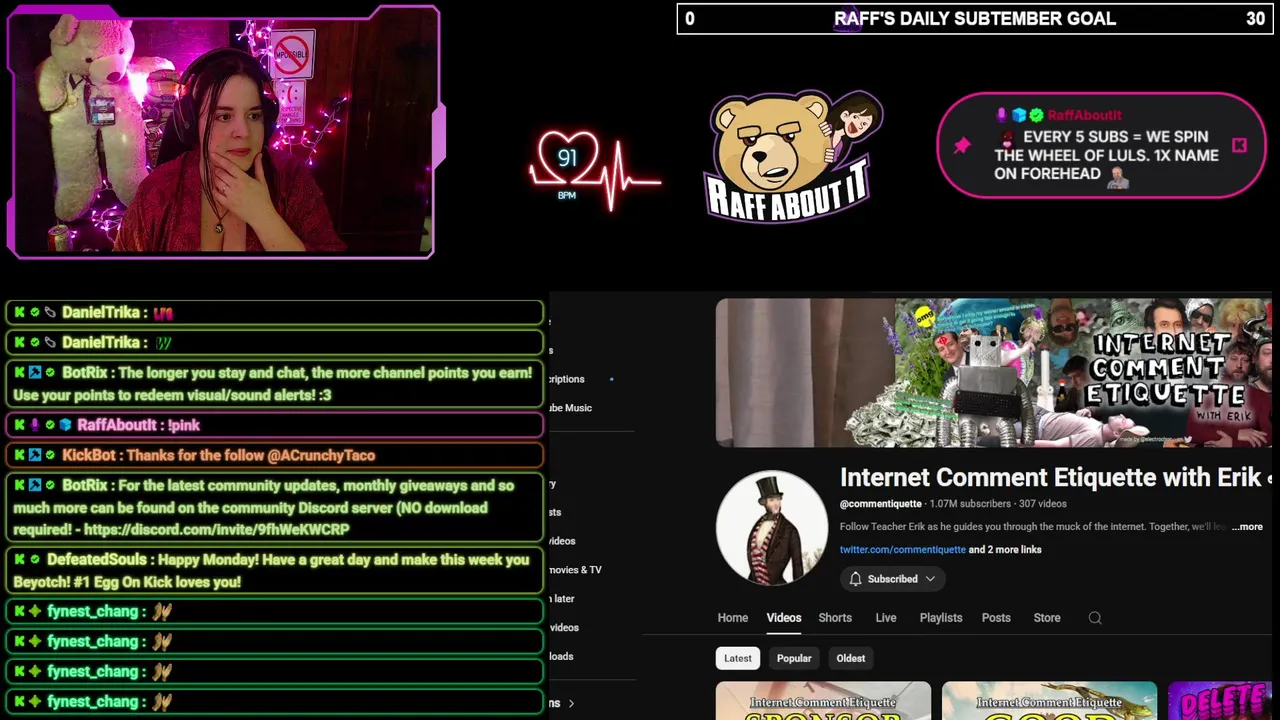
Task: Click the @commentiquette handle text
Action: click(x=881, y=504)
